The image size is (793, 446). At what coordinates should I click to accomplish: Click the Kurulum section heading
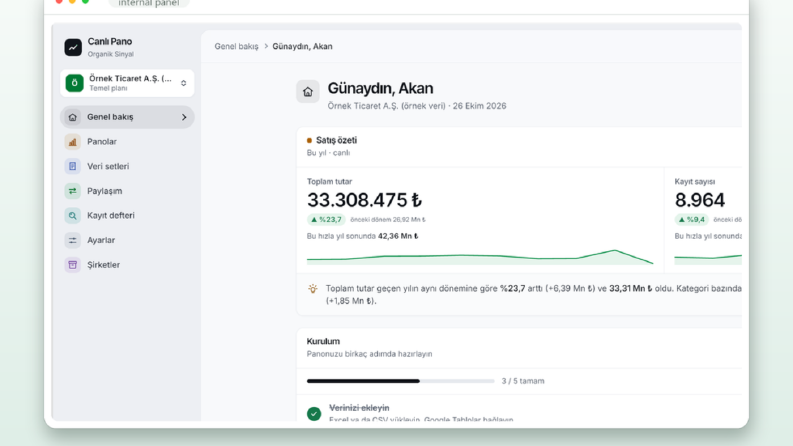[323, 341]
